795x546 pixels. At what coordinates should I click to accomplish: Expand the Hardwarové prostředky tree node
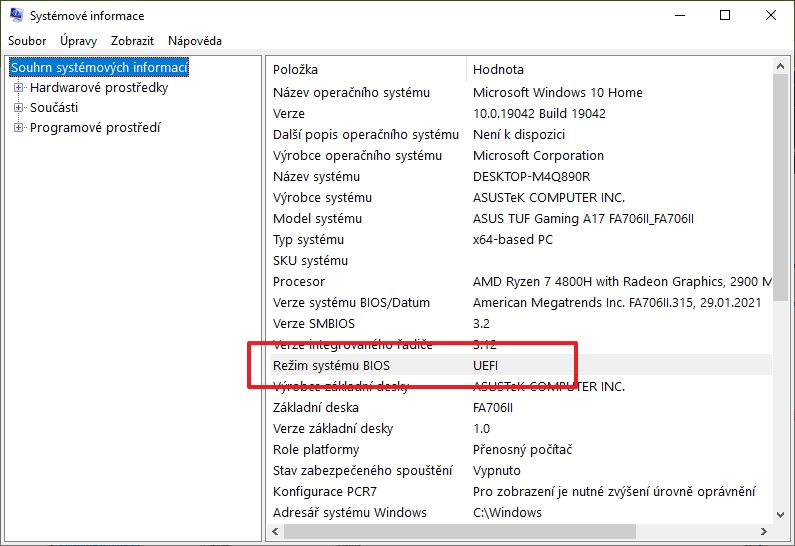(18, 88)
